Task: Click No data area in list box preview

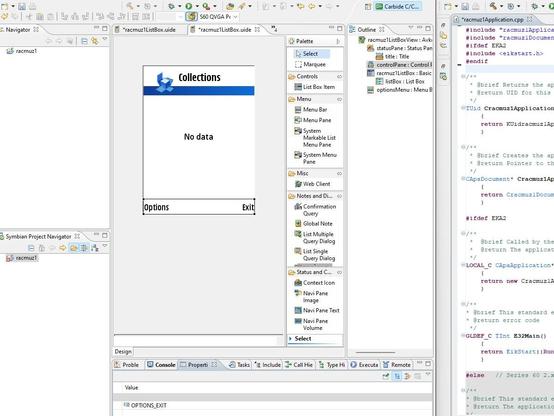Action: pyautogui.click(x=199, y=137)
